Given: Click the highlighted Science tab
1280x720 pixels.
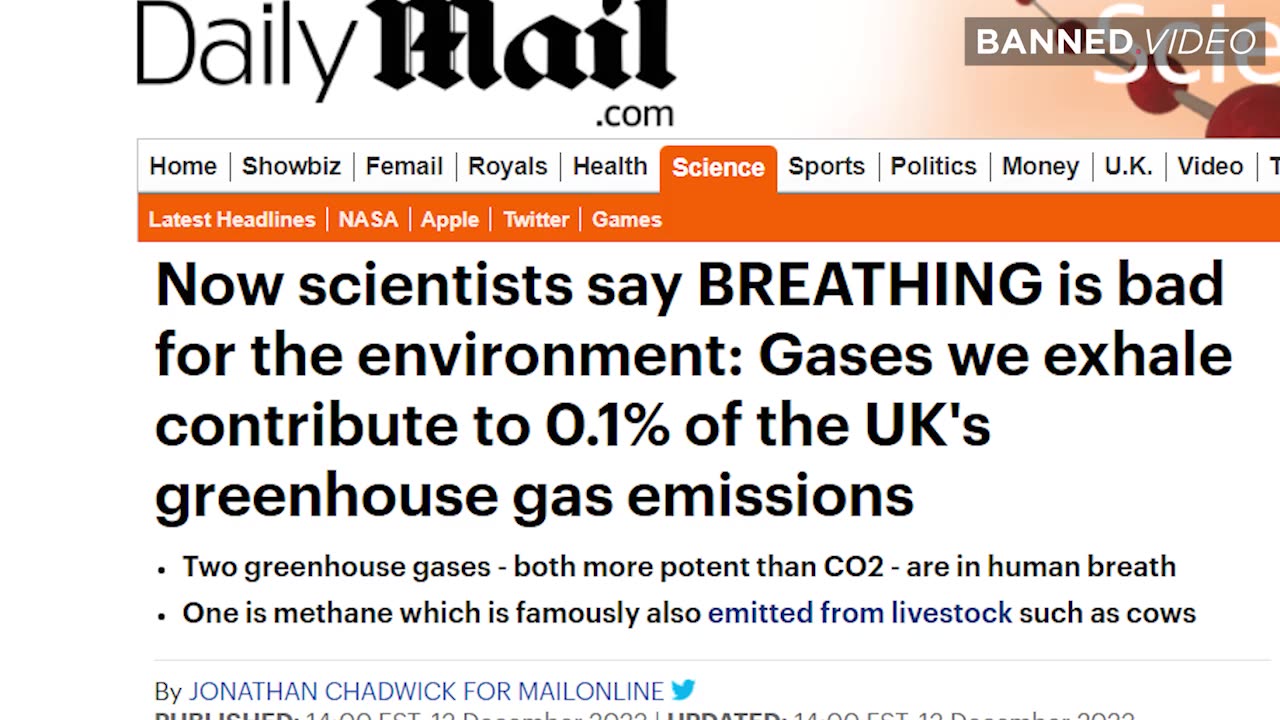Looking at the screenshot, I should click(x=718, y=167).
